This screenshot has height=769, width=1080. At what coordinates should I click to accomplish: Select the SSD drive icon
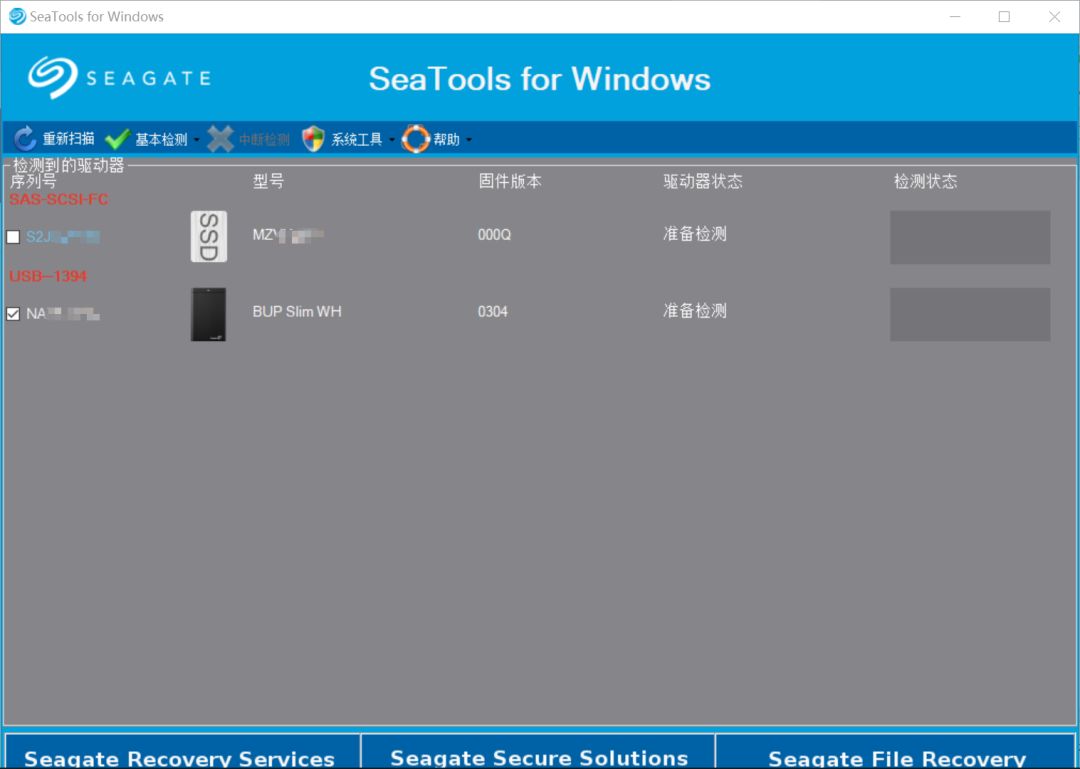click(x=208, y=237)
